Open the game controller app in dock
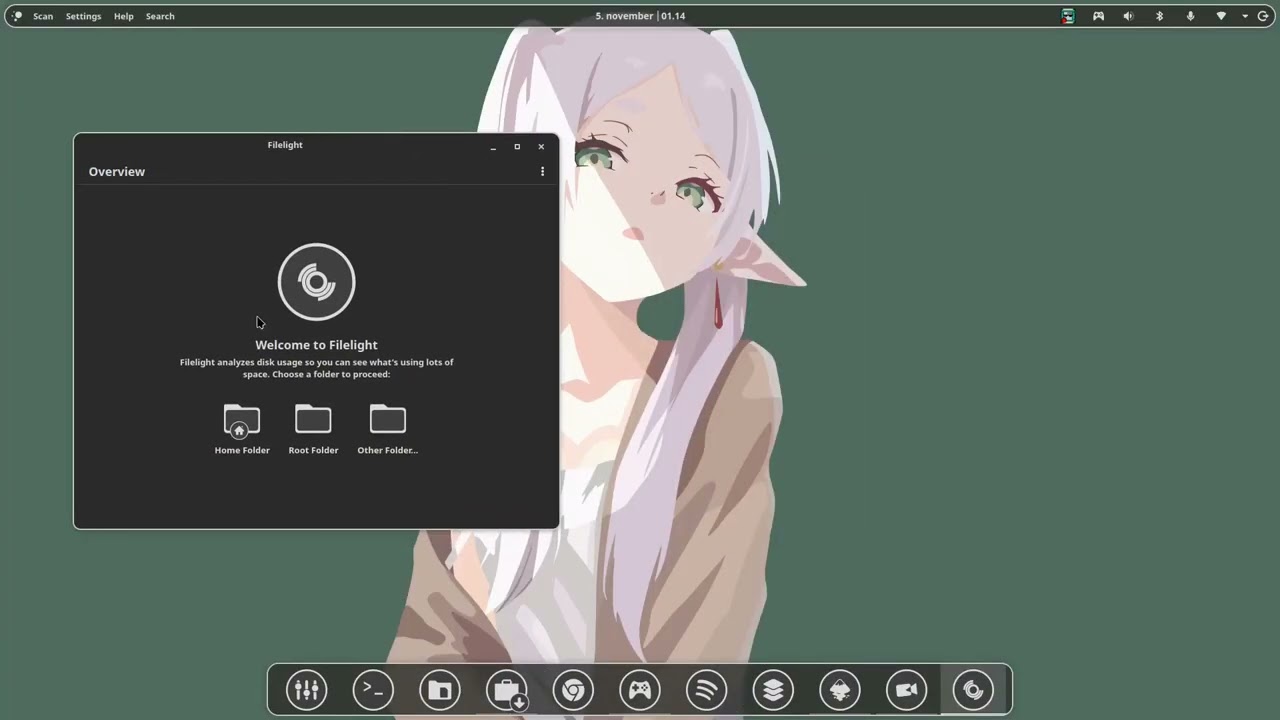 coord(640,690)
